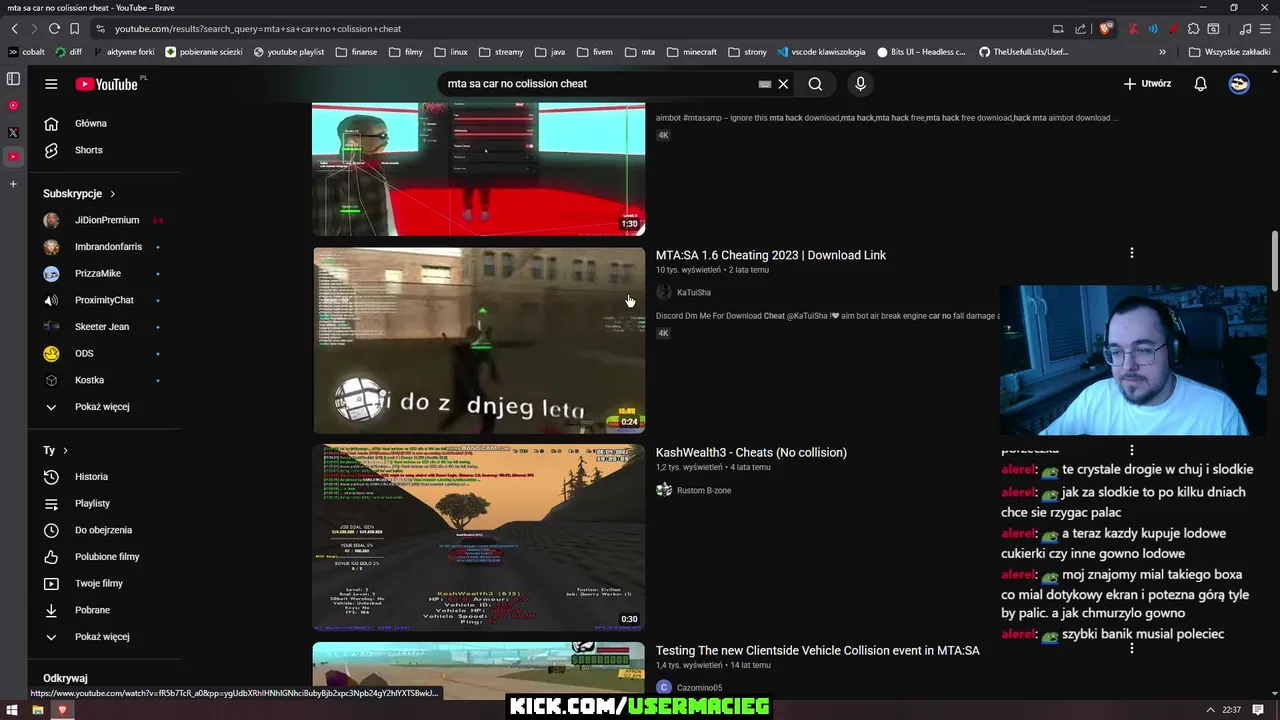This screenshot has height=720, width=1280.
Task: Open account avatar menu
Action: tap(1239, 84)
